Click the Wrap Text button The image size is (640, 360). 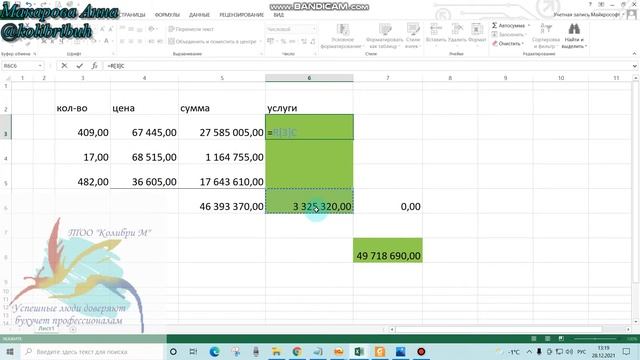click(191, 29)
